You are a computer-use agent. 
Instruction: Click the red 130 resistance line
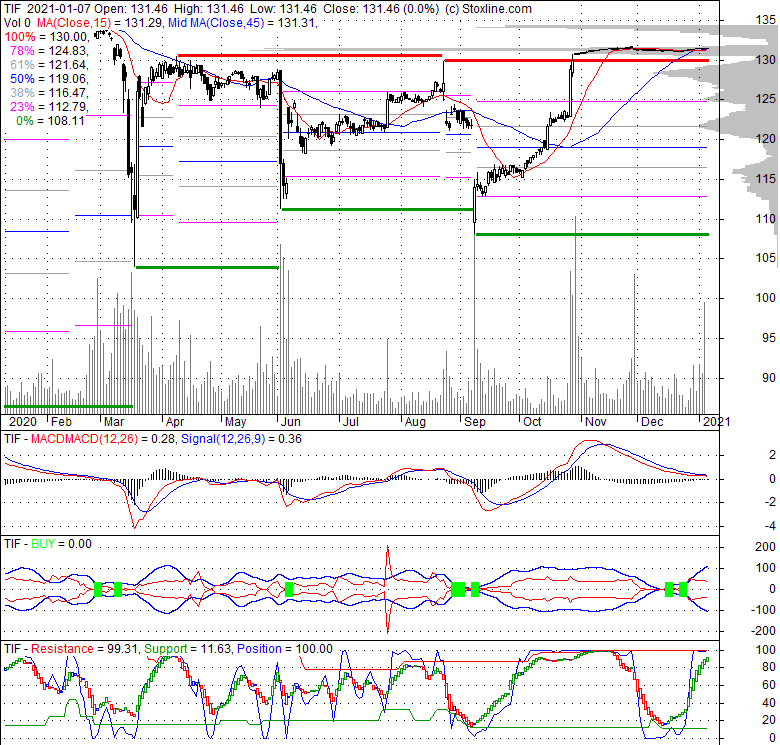point(577,61)
